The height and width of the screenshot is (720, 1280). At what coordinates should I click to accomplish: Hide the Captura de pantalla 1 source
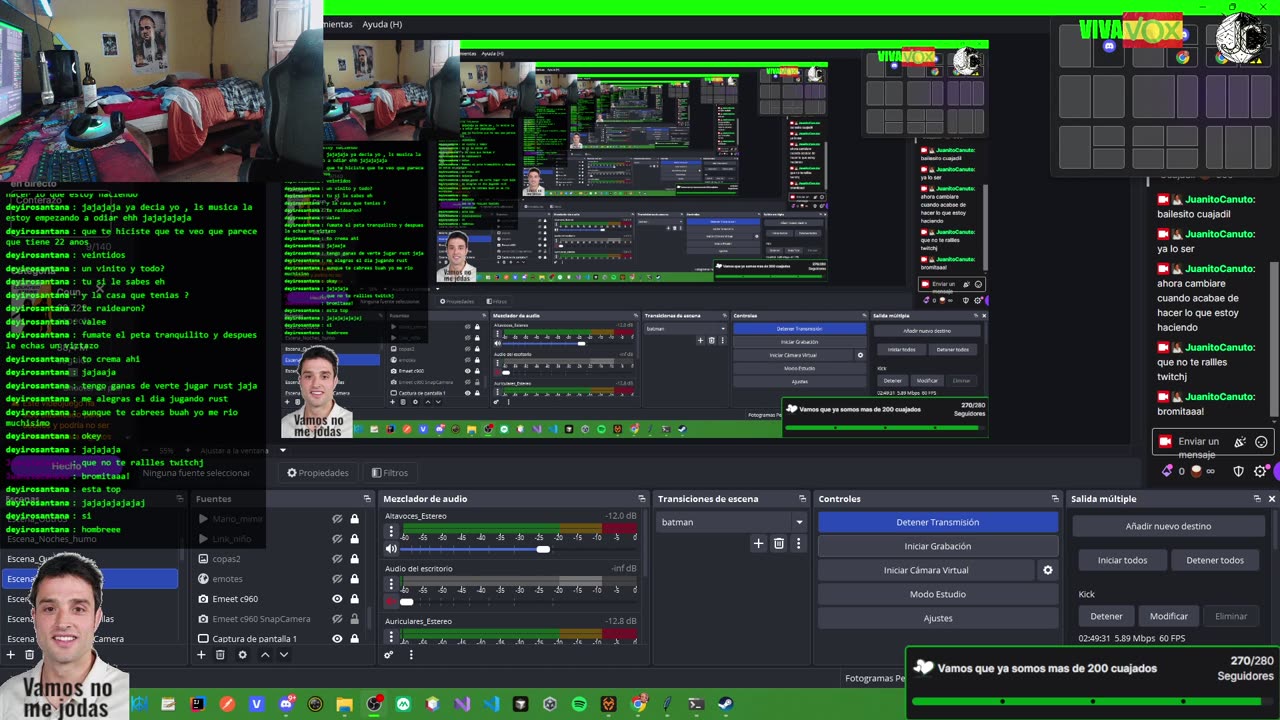(x=337, y=639)
